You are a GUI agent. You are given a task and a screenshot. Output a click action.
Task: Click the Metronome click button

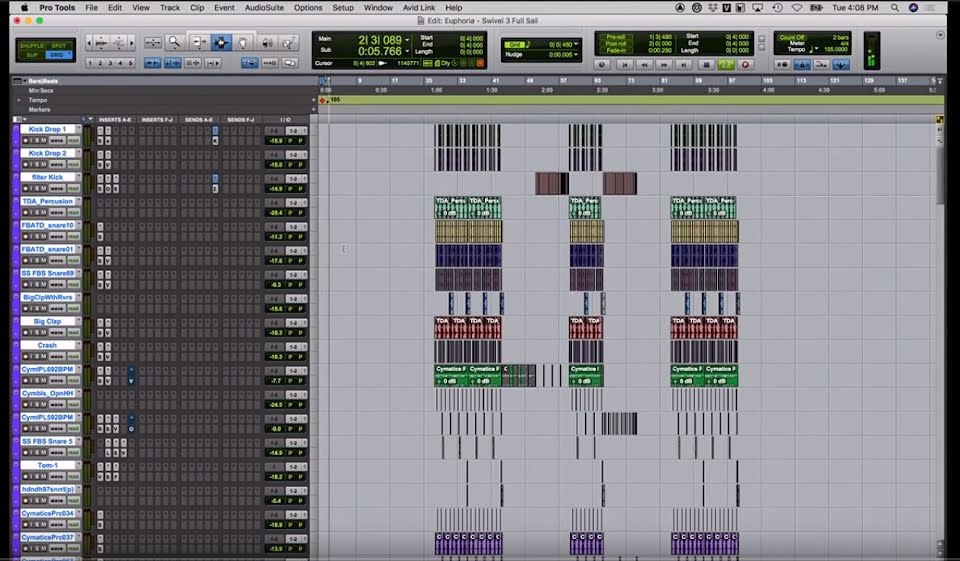pyautogui.click(x=801, y=64)
